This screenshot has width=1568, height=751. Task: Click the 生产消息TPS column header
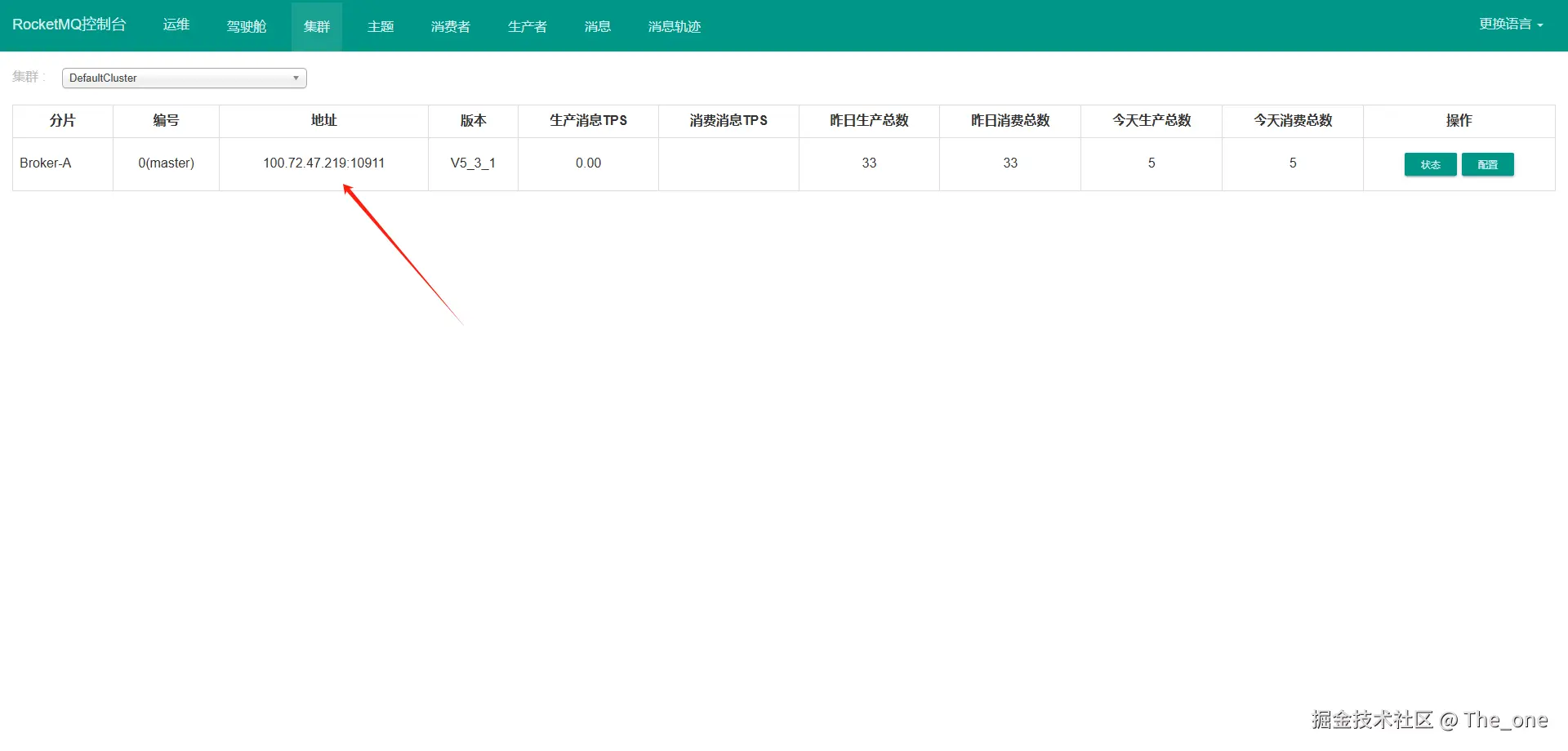[588, 121]
